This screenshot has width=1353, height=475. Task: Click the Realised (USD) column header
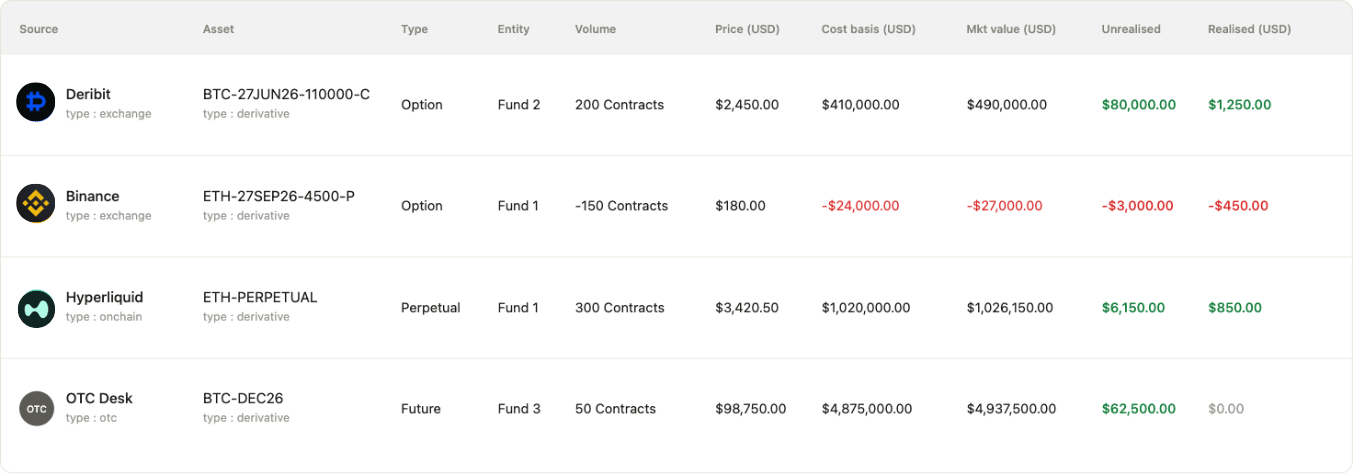point(1249,29)
